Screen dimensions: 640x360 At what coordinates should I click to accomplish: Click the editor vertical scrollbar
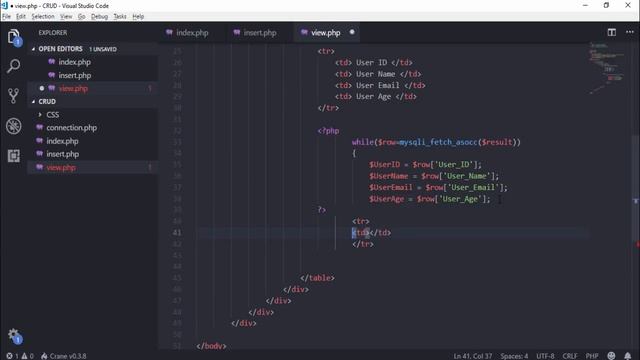tap(636, 188)
